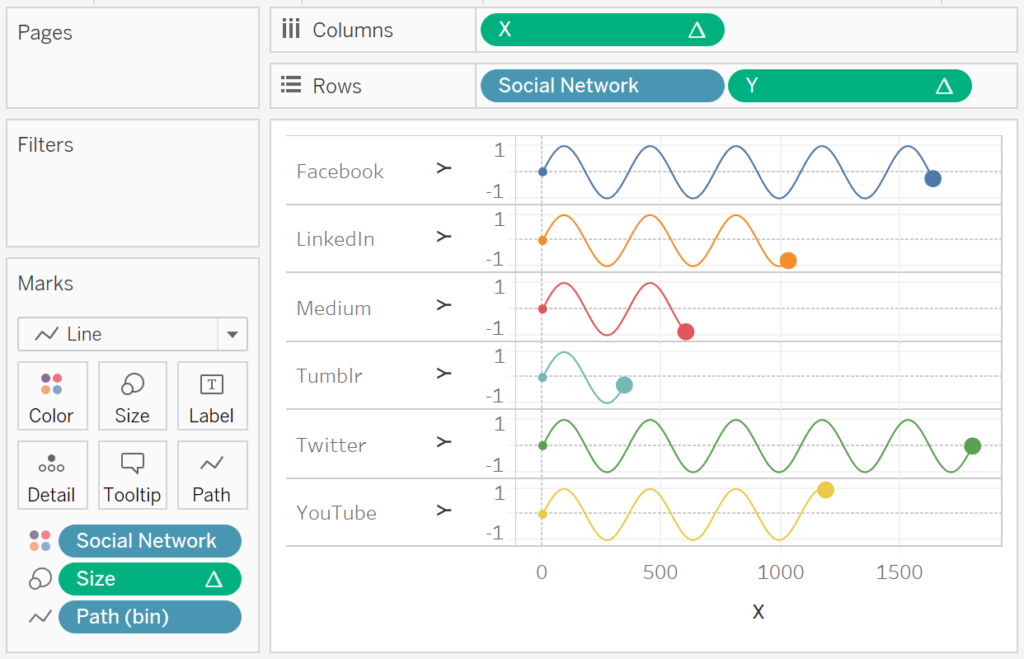
Task: Open the Detail marks card
Action: coord(52,475)
